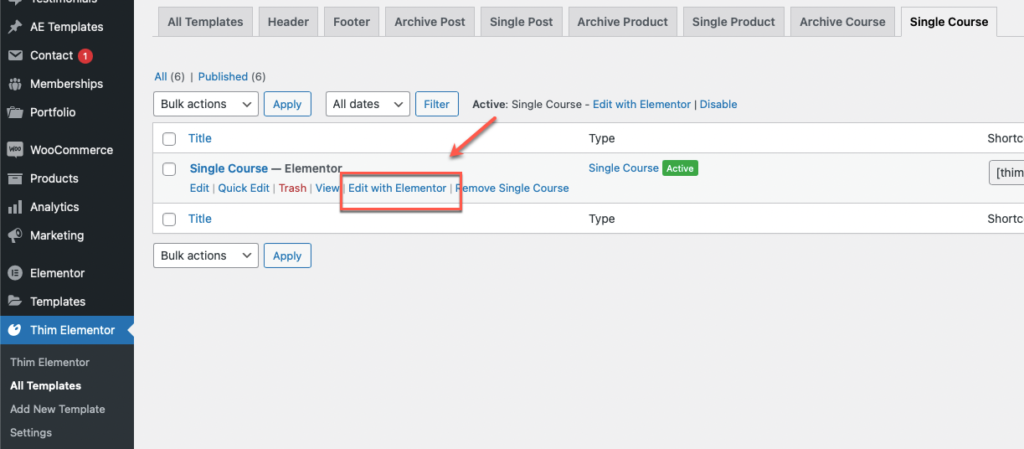Click the Analytics bar chart icon
This screenshot has height=449, width=1024.
pyautogui.click(x=14, y=208)
